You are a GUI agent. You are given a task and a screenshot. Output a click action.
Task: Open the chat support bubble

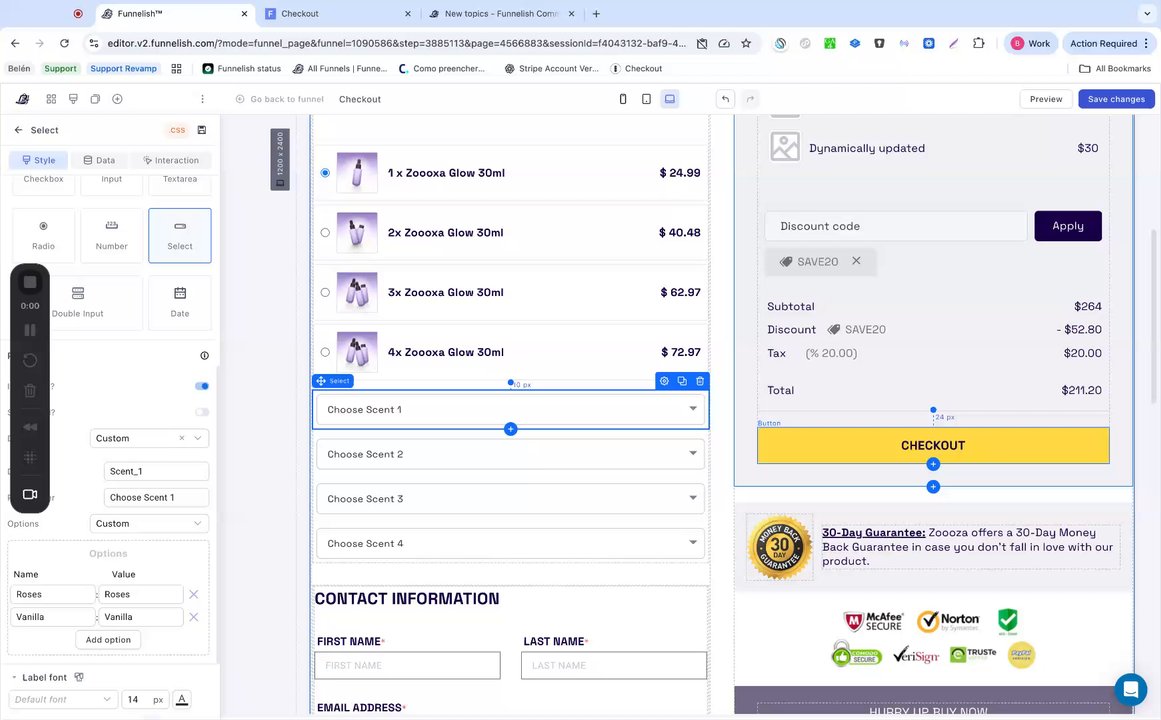pyautogui.click(x=1131, y=689)
